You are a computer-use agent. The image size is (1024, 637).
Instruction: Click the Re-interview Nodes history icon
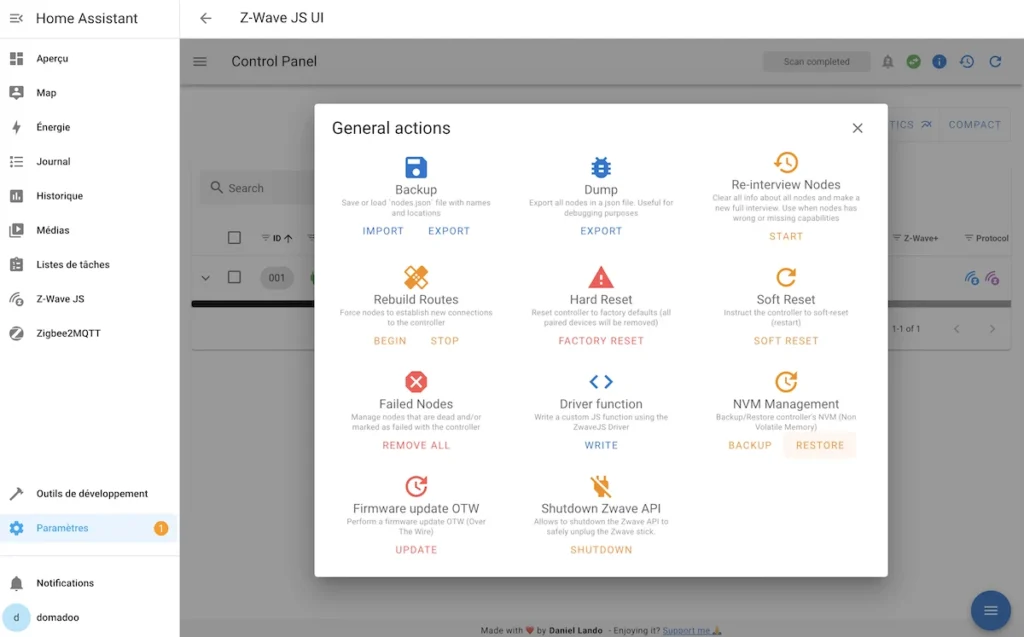[x=786, y=162]
